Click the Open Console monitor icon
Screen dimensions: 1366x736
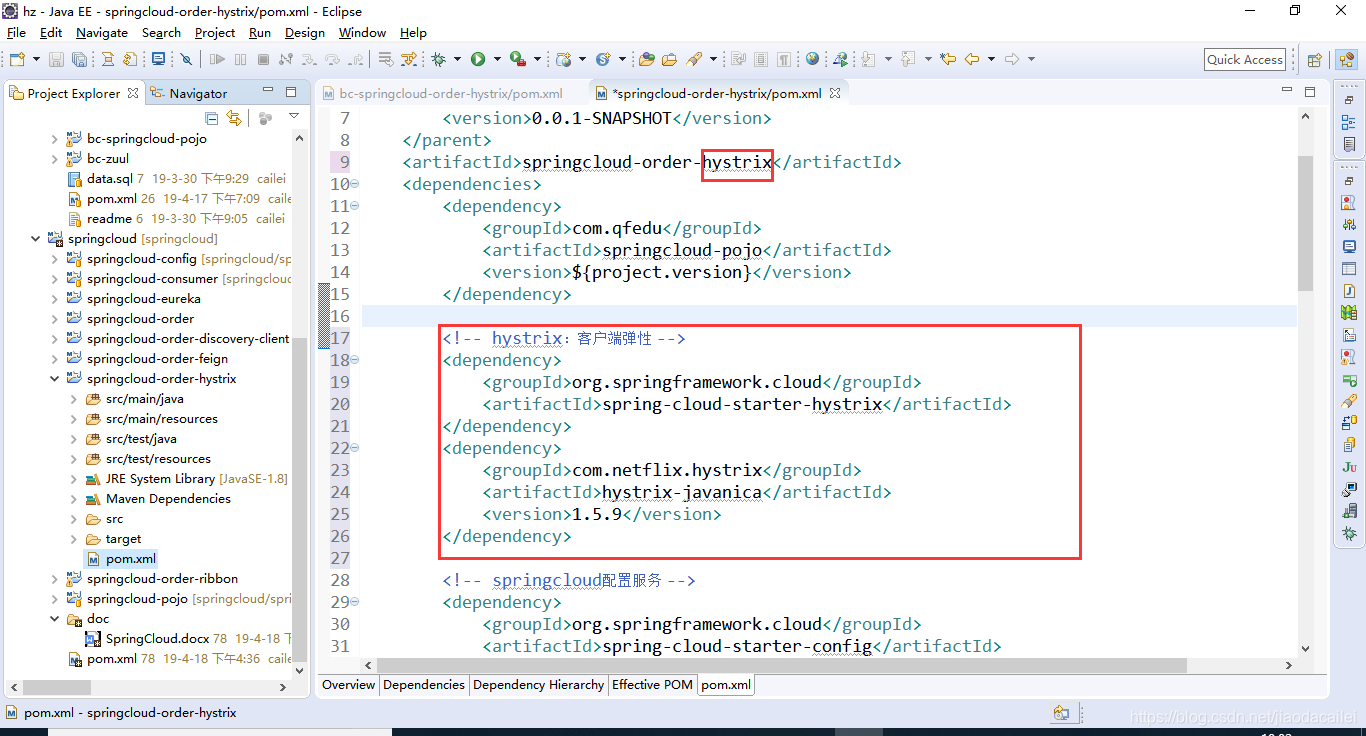158,59
